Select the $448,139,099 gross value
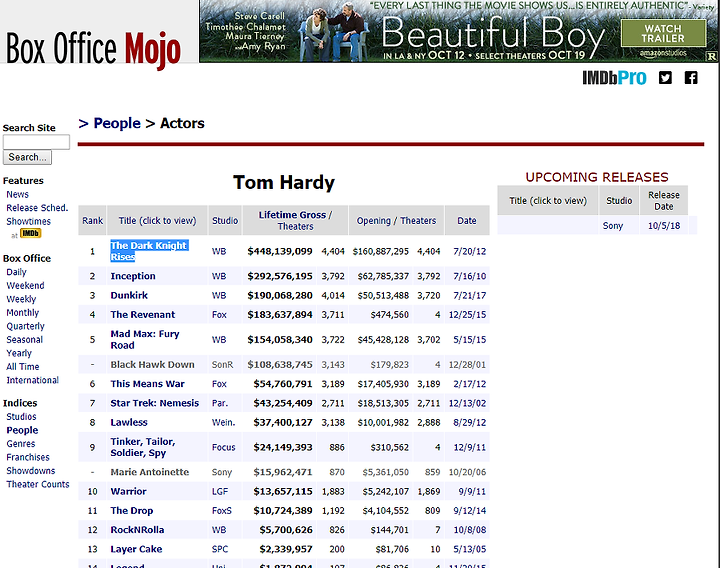 (x=280, y=251)
